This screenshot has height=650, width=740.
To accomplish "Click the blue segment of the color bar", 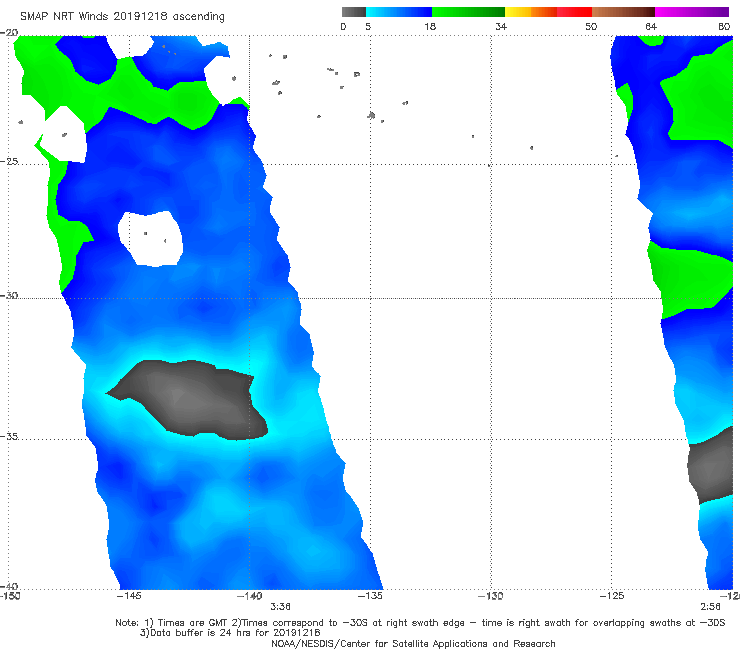I will (399, 12).
